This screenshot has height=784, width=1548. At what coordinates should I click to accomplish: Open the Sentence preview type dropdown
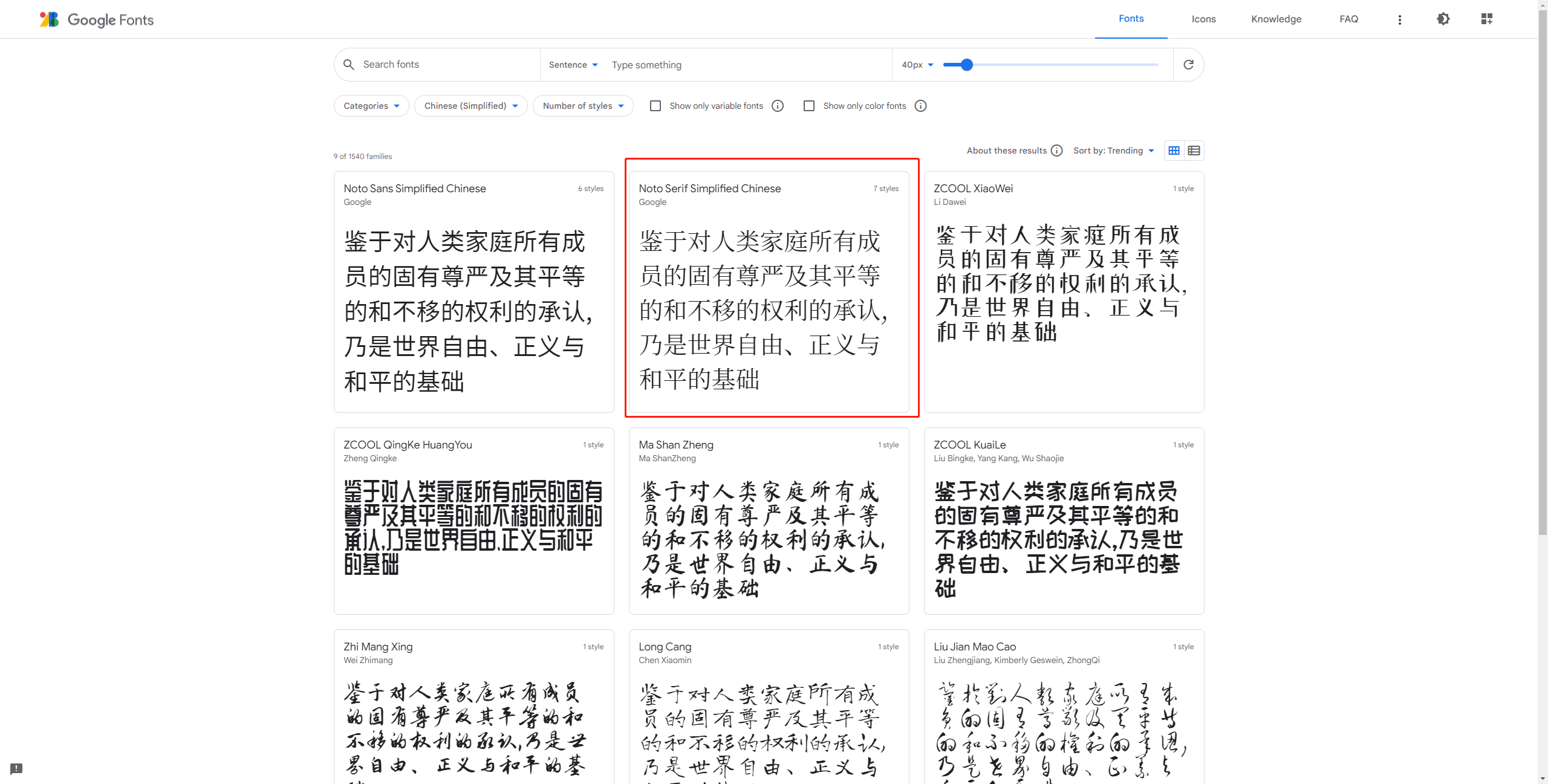pyautogui.click(x=573, y=65)
